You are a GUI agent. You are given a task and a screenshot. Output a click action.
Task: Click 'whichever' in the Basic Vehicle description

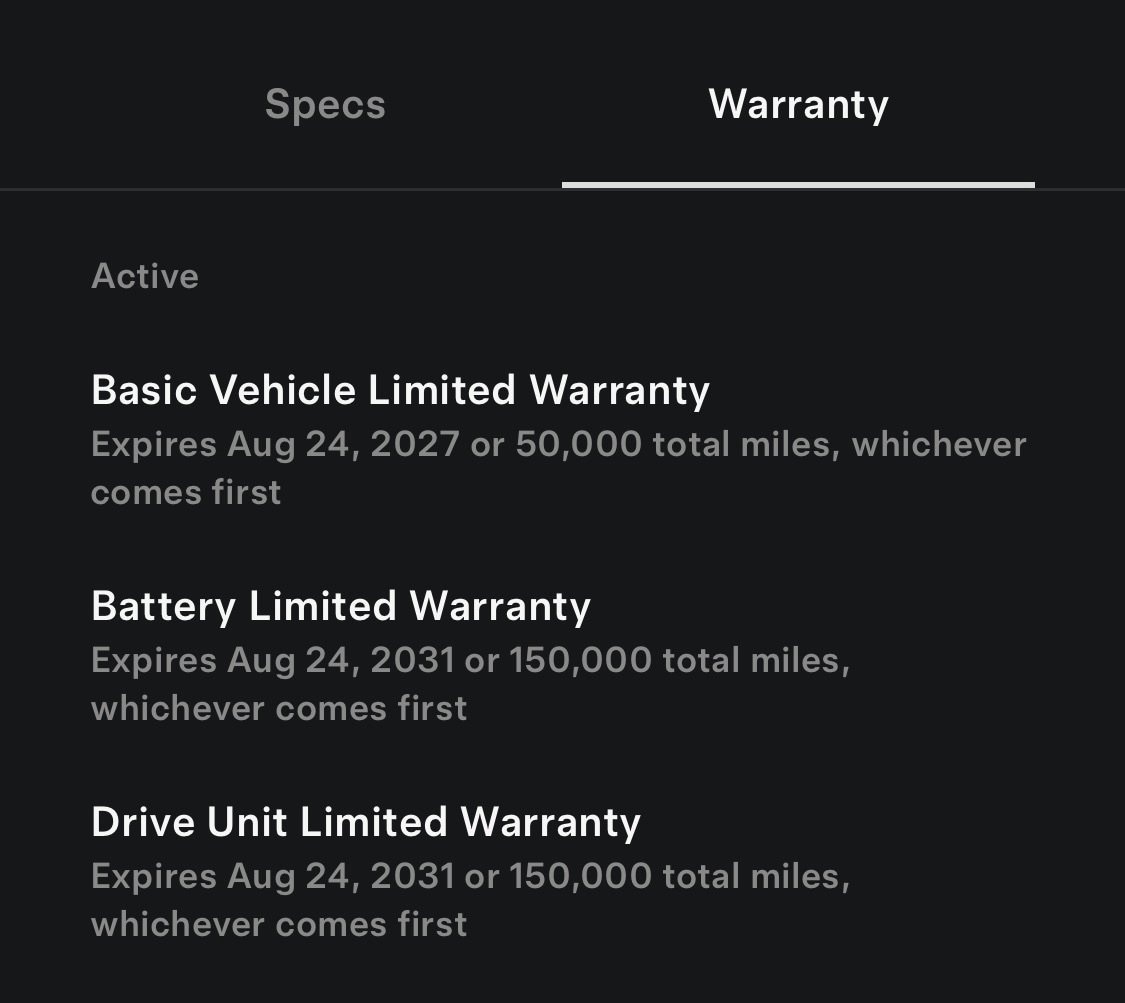click(x=938, y=444)
